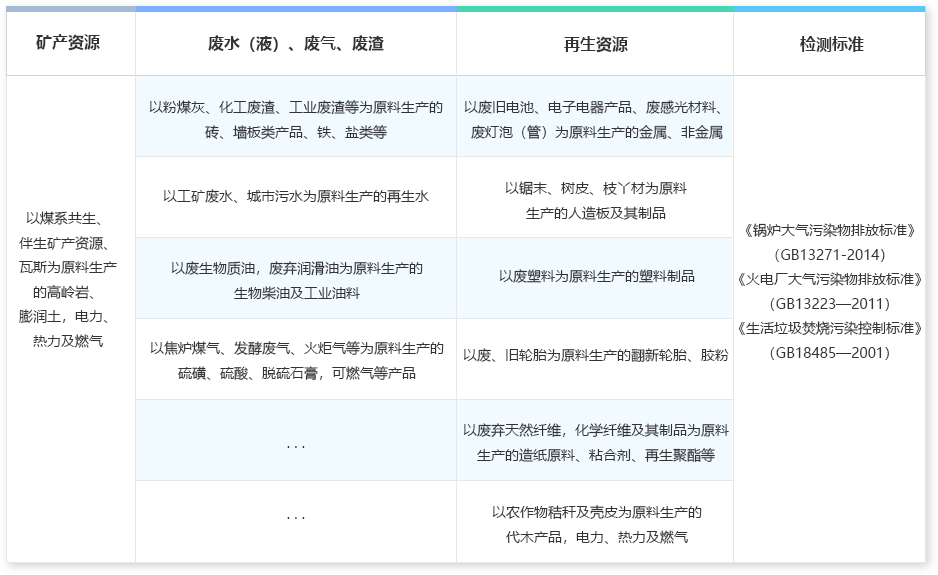Screen dimensions: 938x575
Task: Click the text 《火电厂大气污染物排放标准》
Action: pyautogui.click(x=830, y=279)
